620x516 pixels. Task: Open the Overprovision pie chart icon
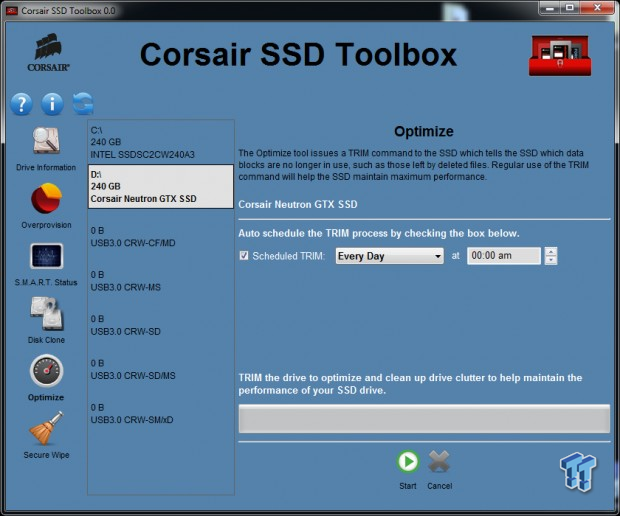click(x=46, y=198)
